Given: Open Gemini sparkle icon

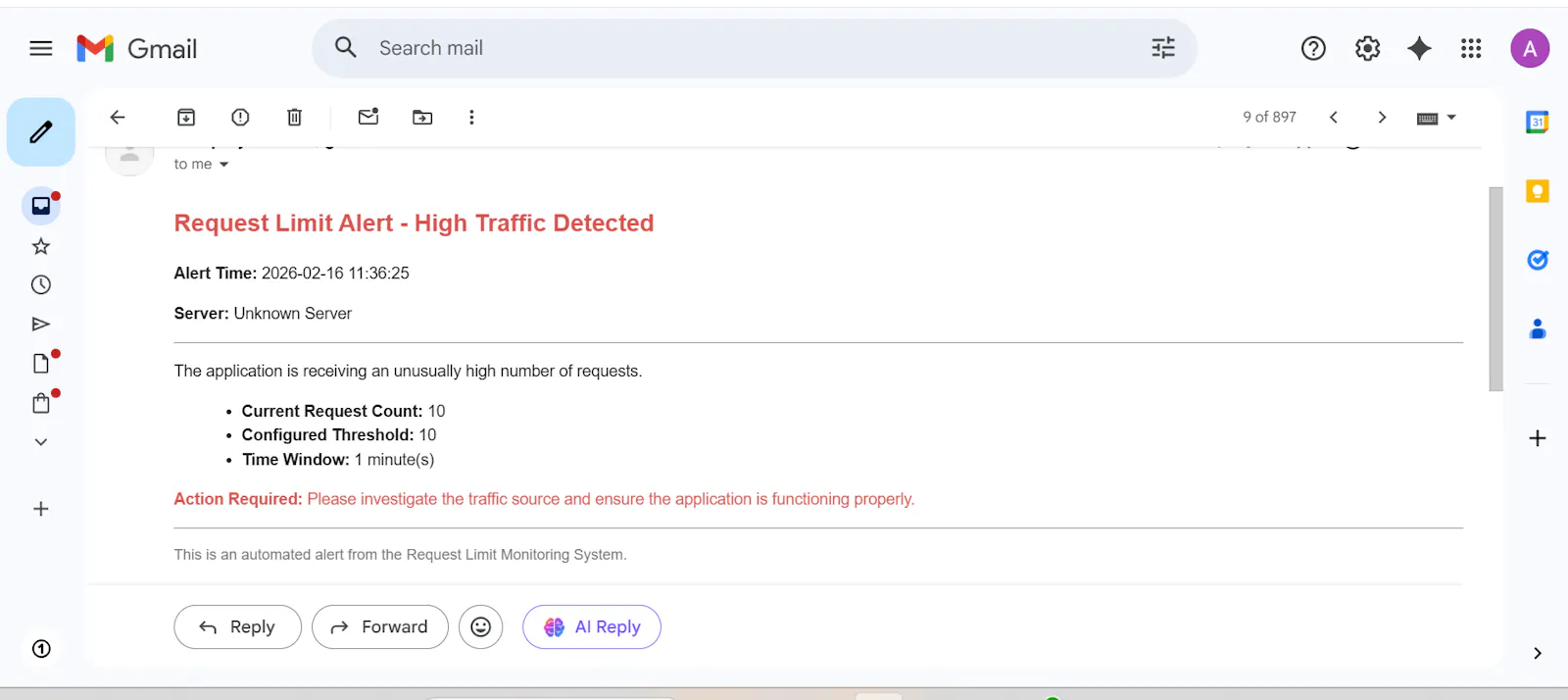Looking at the screenshot, I should click(1419, 48).
